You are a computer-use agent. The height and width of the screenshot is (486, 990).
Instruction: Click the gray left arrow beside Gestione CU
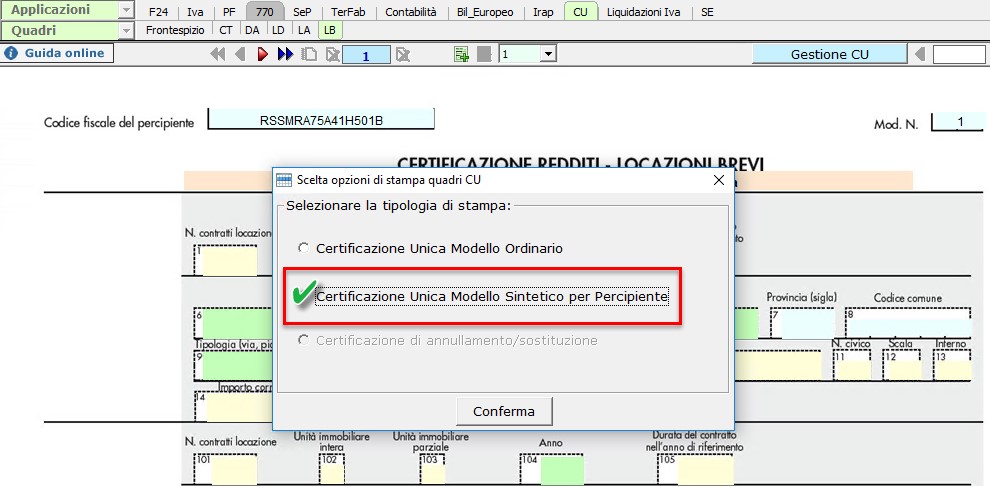coord(919,54)
